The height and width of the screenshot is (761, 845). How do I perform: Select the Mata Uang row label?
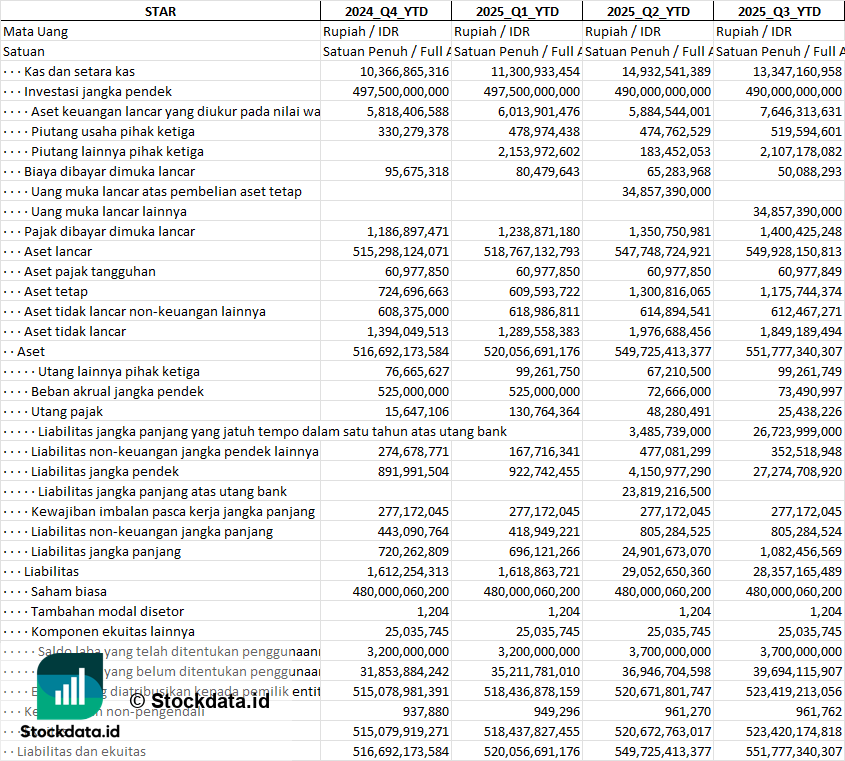coord(36,31)
